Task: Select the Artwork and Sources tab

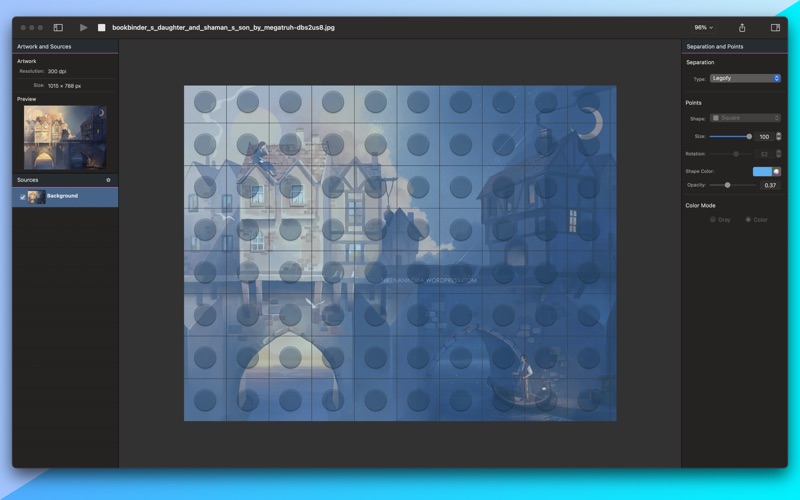Action: pos(43,47)
